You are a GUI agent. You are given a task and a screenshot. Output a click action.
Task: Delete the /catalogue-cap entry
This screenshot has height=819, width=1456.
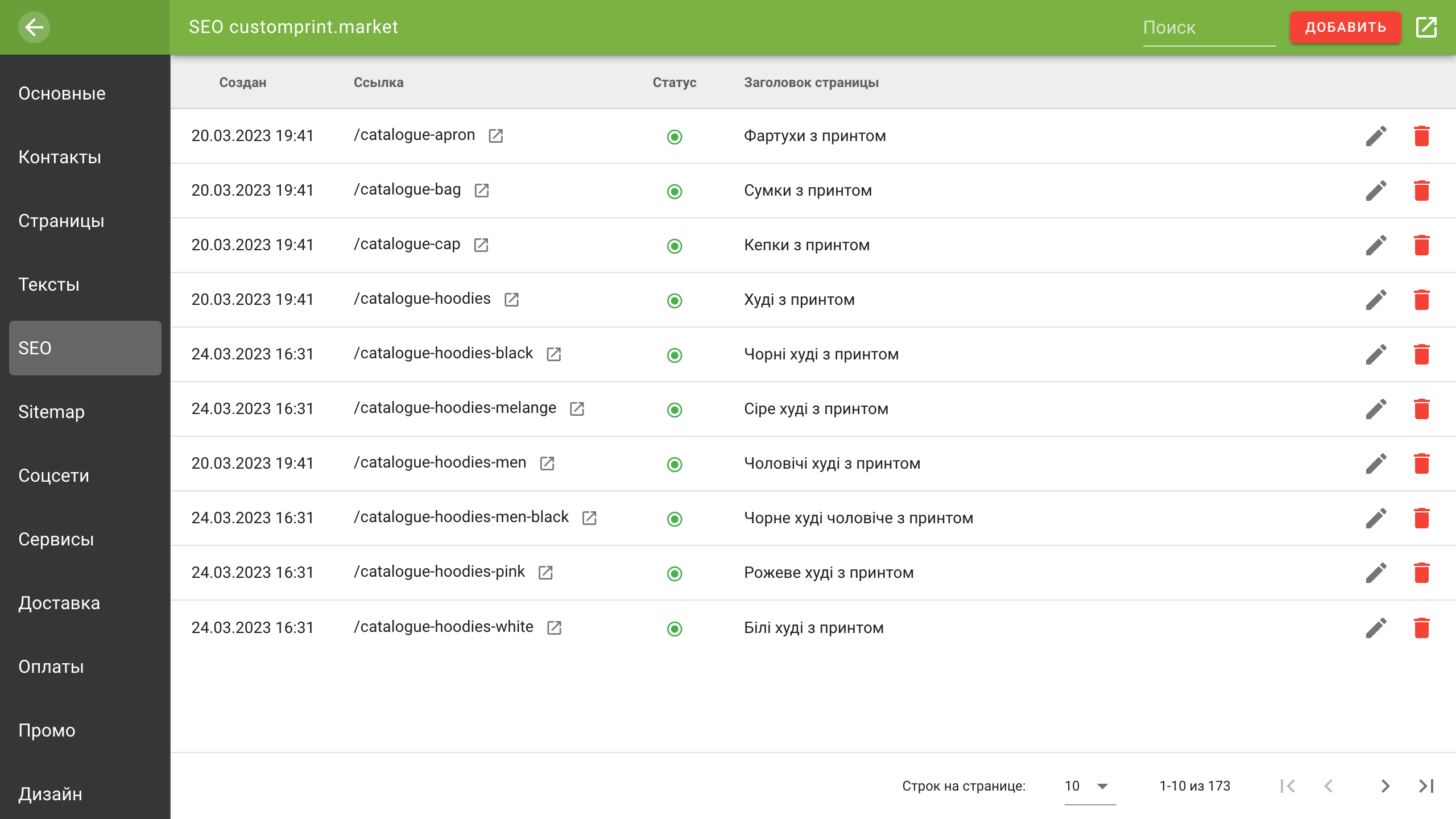(x=1422, y=245)
